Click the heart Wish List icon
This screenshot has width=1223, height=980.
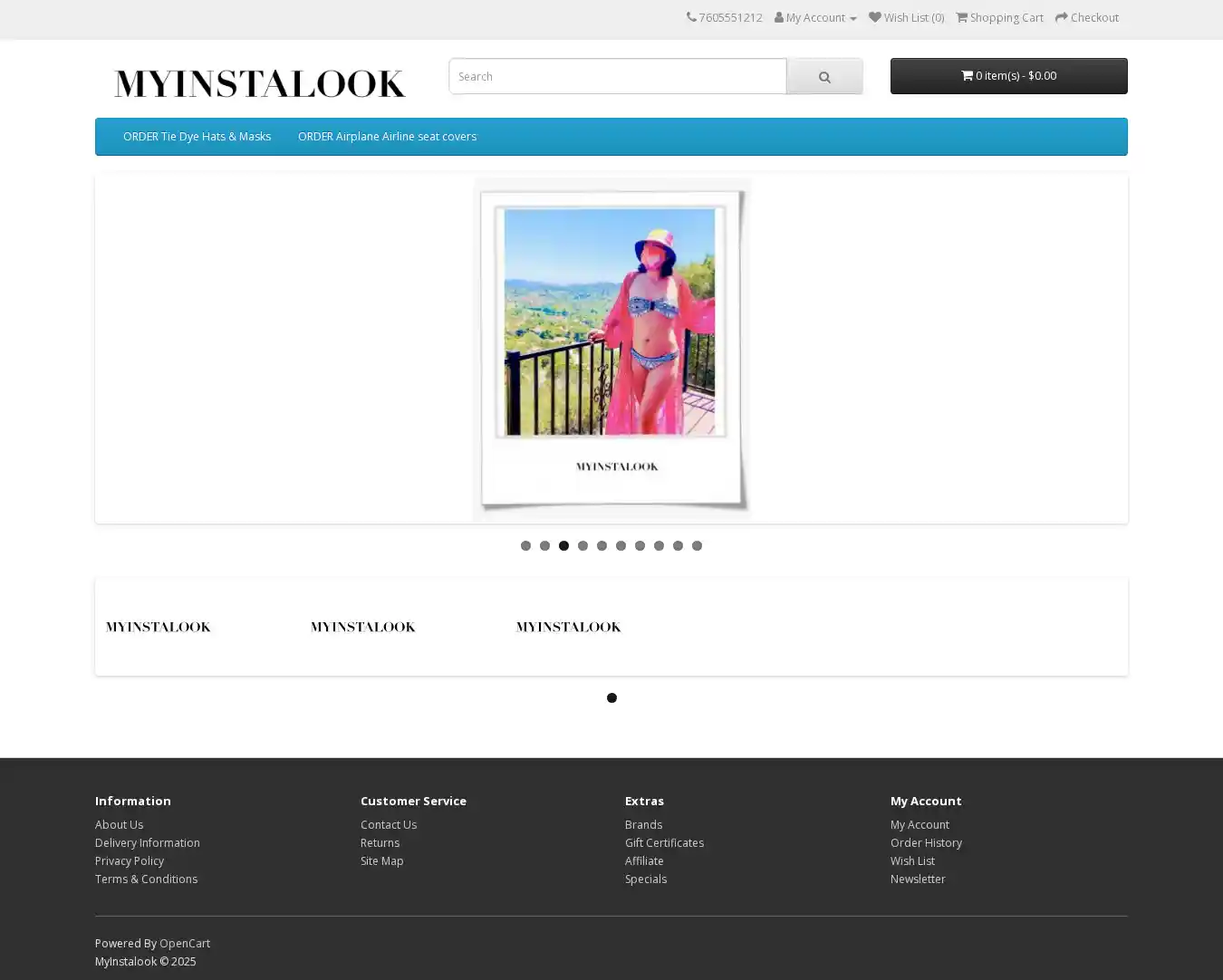point(874,17)
